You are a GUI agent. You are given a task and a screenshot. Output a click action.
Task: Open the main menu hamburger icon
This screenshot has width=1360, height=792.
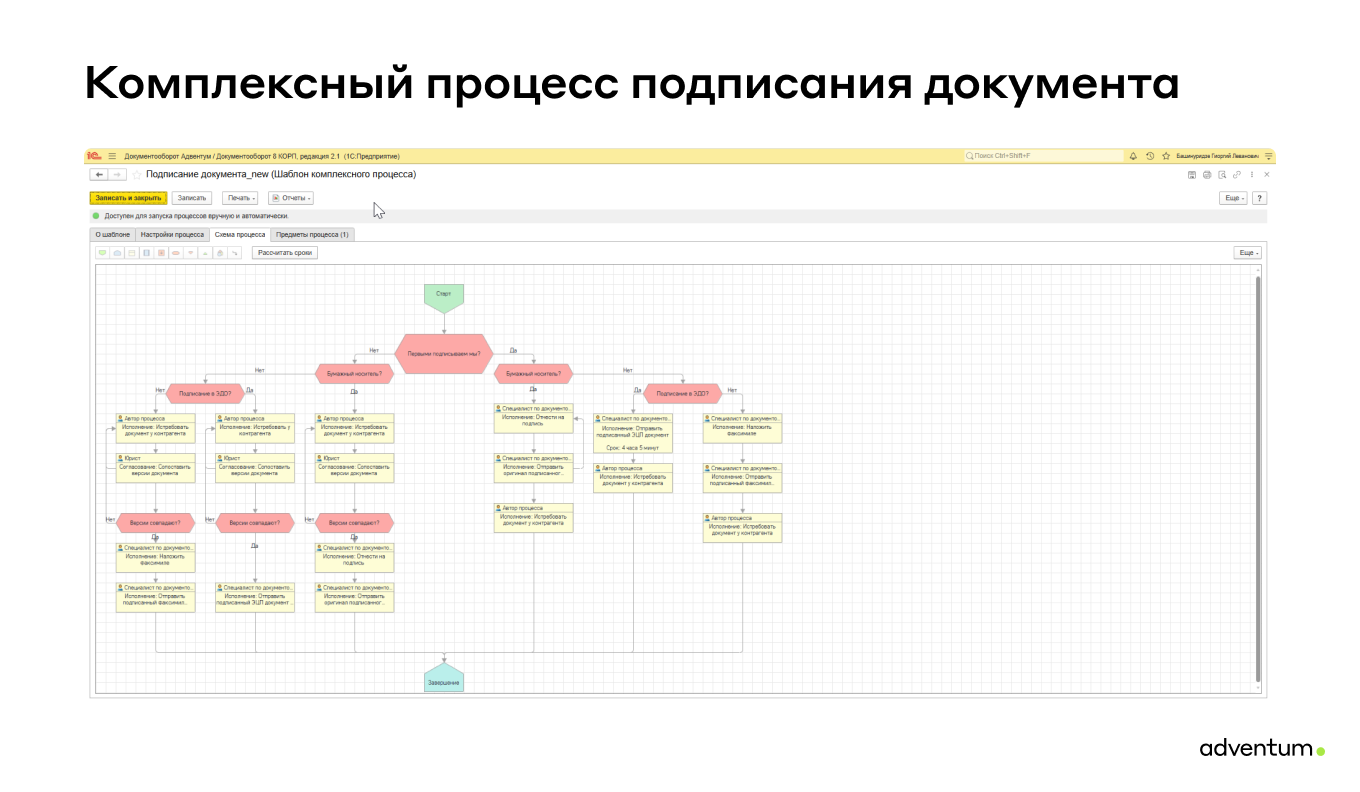point(112,156)
